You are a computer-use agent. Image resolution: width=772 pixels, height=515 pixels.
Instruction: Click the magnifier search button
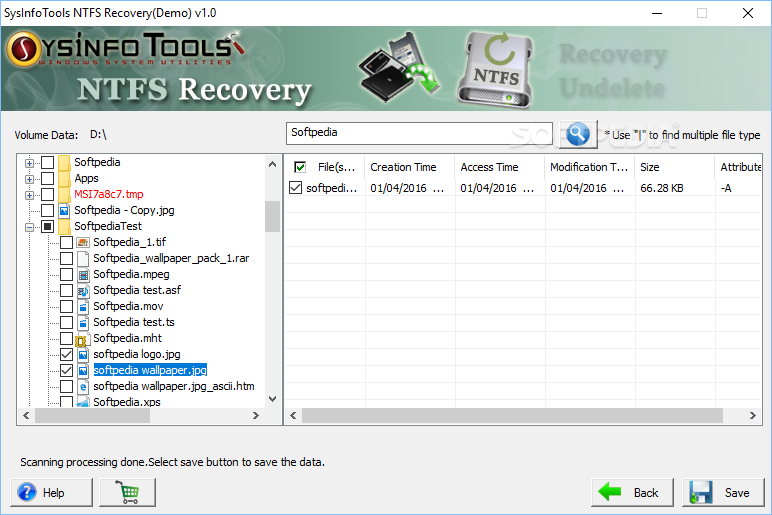(578, 134)
